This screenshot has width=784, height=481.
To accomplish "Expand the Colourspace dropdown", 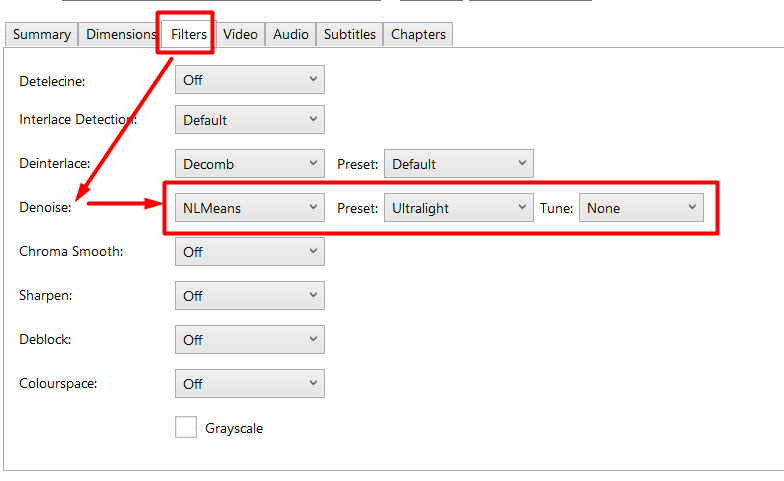I will [x=250, y=384].
